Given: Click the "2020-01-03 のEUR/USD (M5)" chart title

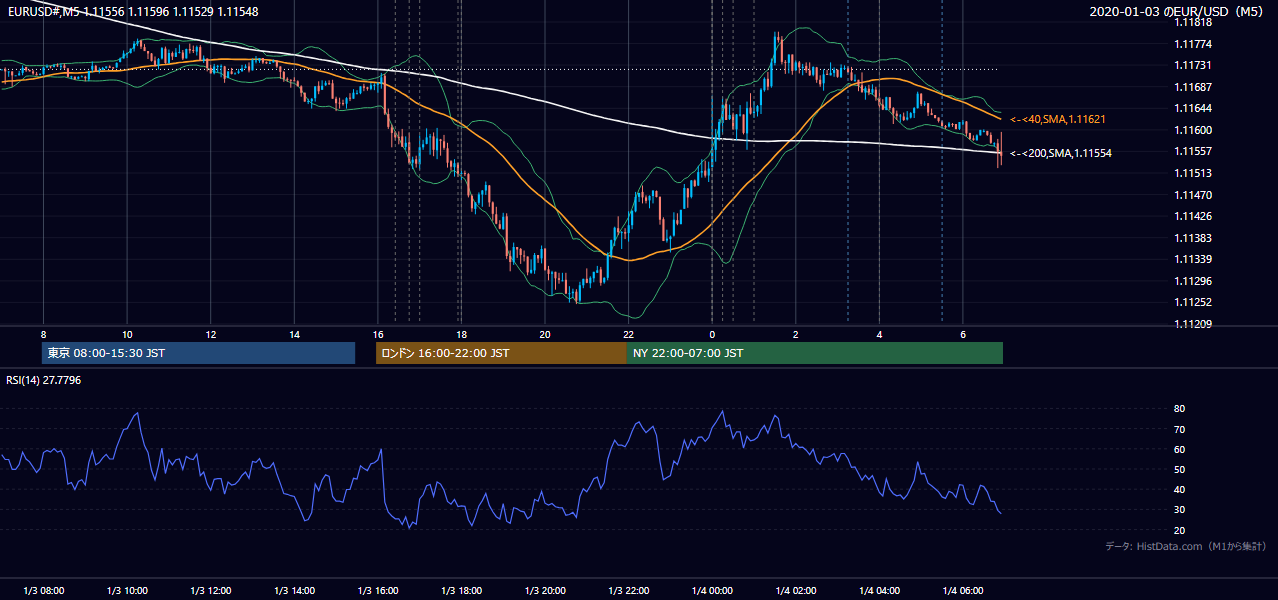Looking at the screenshot, I should tap(1178, 11).
